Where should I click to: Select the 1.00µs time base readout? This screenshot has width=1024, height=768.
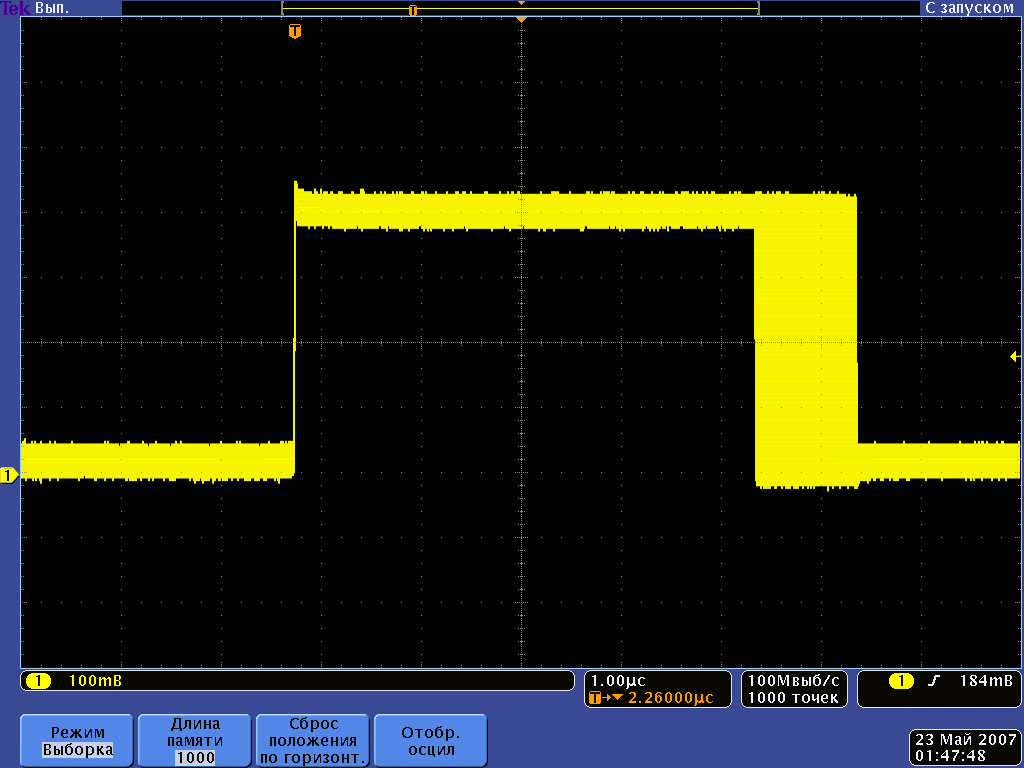coord(619,680)
